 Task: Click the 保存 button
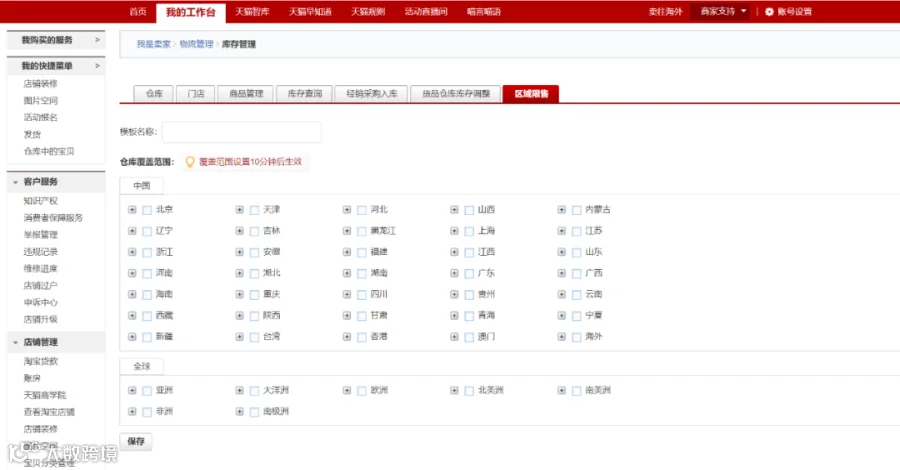[x=136, y=441]
